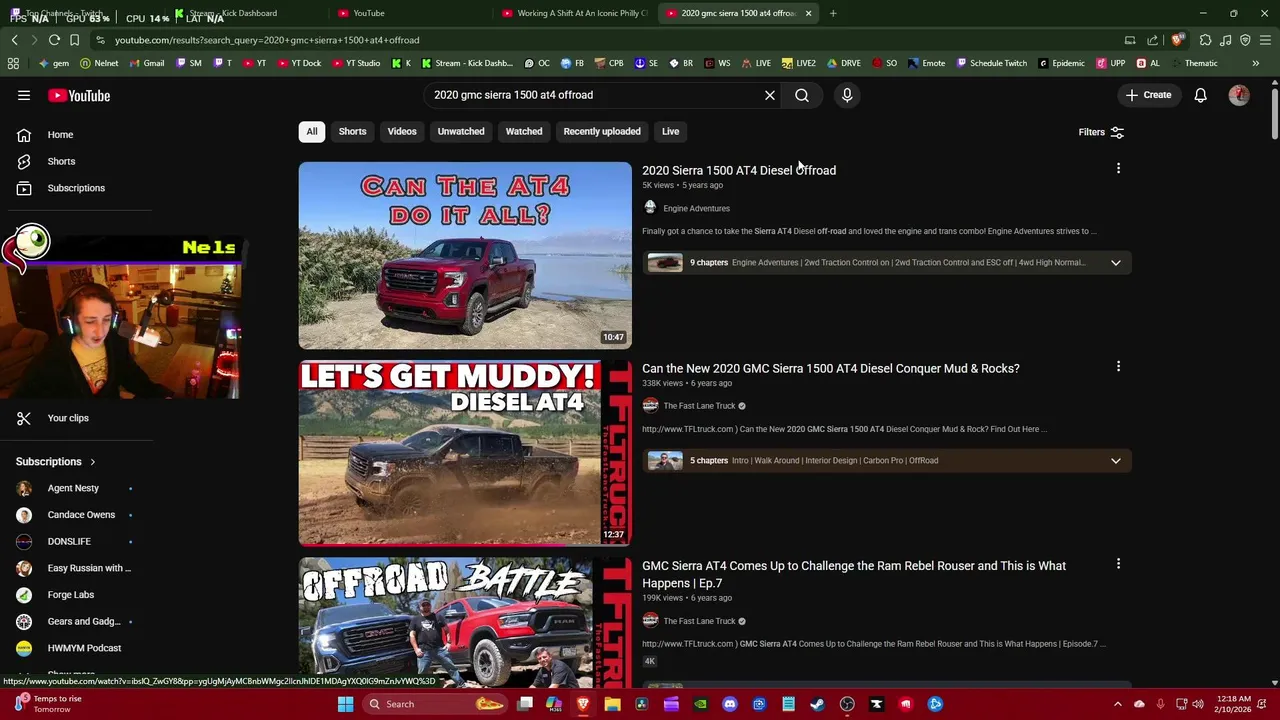This screenshot has width=1280, height=720.
Task: Start voice search with the microphone
Action: 847,95
